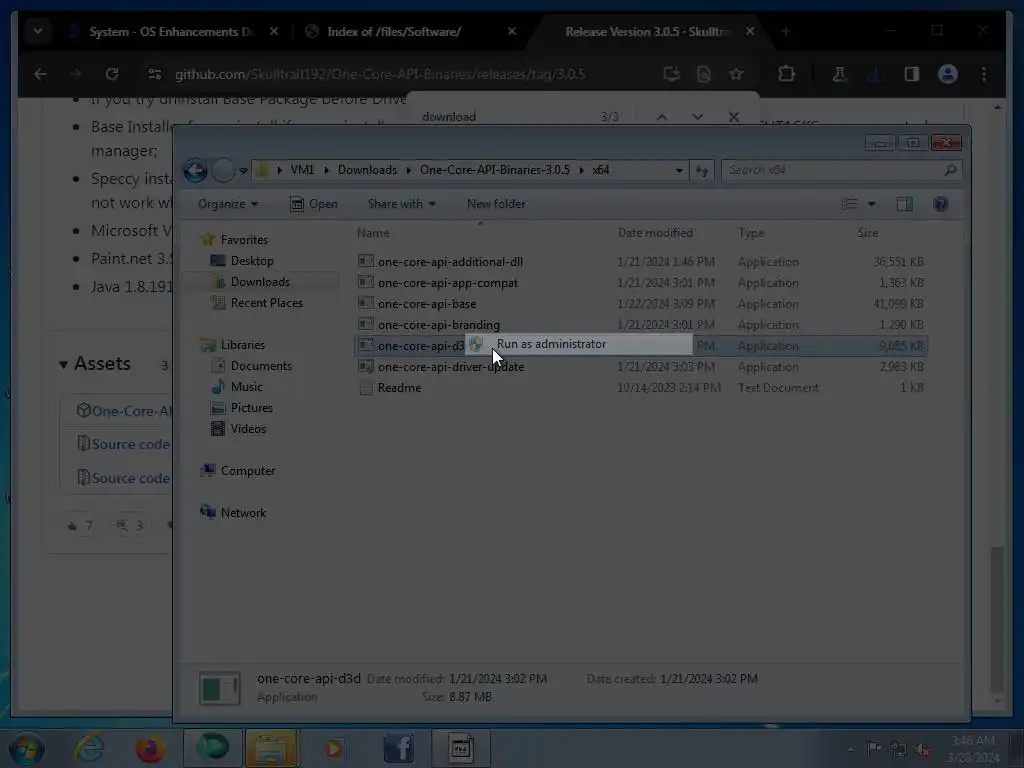Click Downloads in breadcrumb path
Screen dimensions: 1024x768
coord(367,170)
